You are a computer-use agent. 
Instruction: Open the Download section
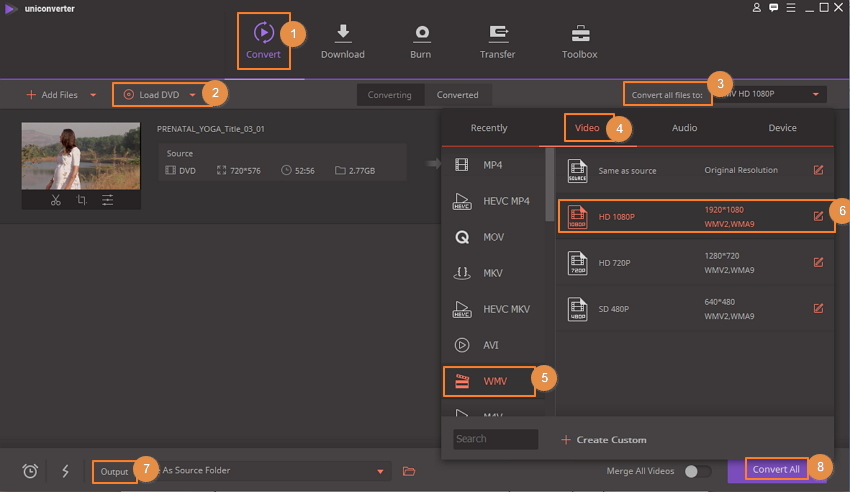click(x=343, y=41)
